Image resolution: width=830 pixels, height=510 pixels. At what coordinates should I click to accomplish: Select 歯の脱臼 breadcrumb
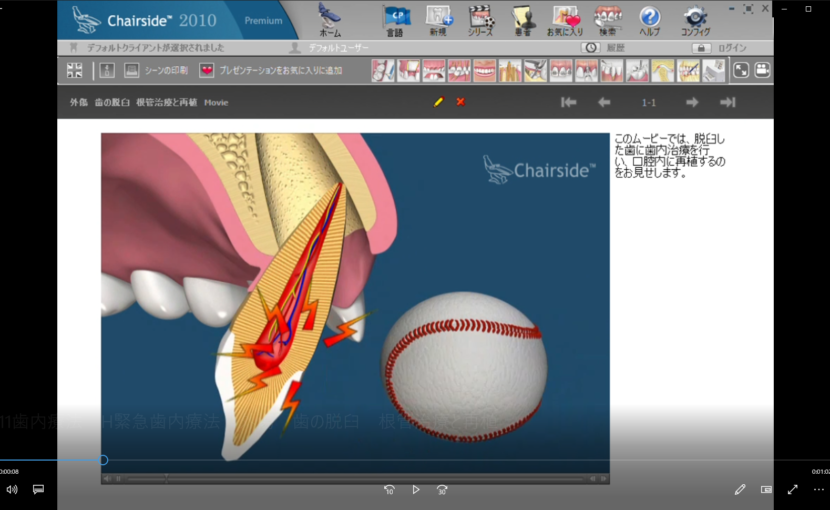coord(112,102)
